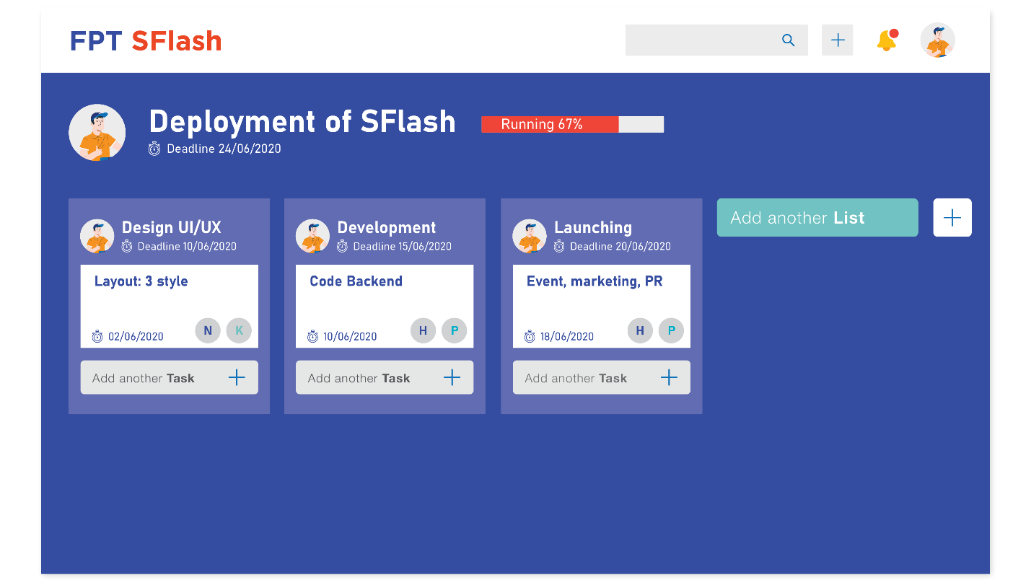Click plus icon in Design UI/UX list

click(x=237, y=377)
